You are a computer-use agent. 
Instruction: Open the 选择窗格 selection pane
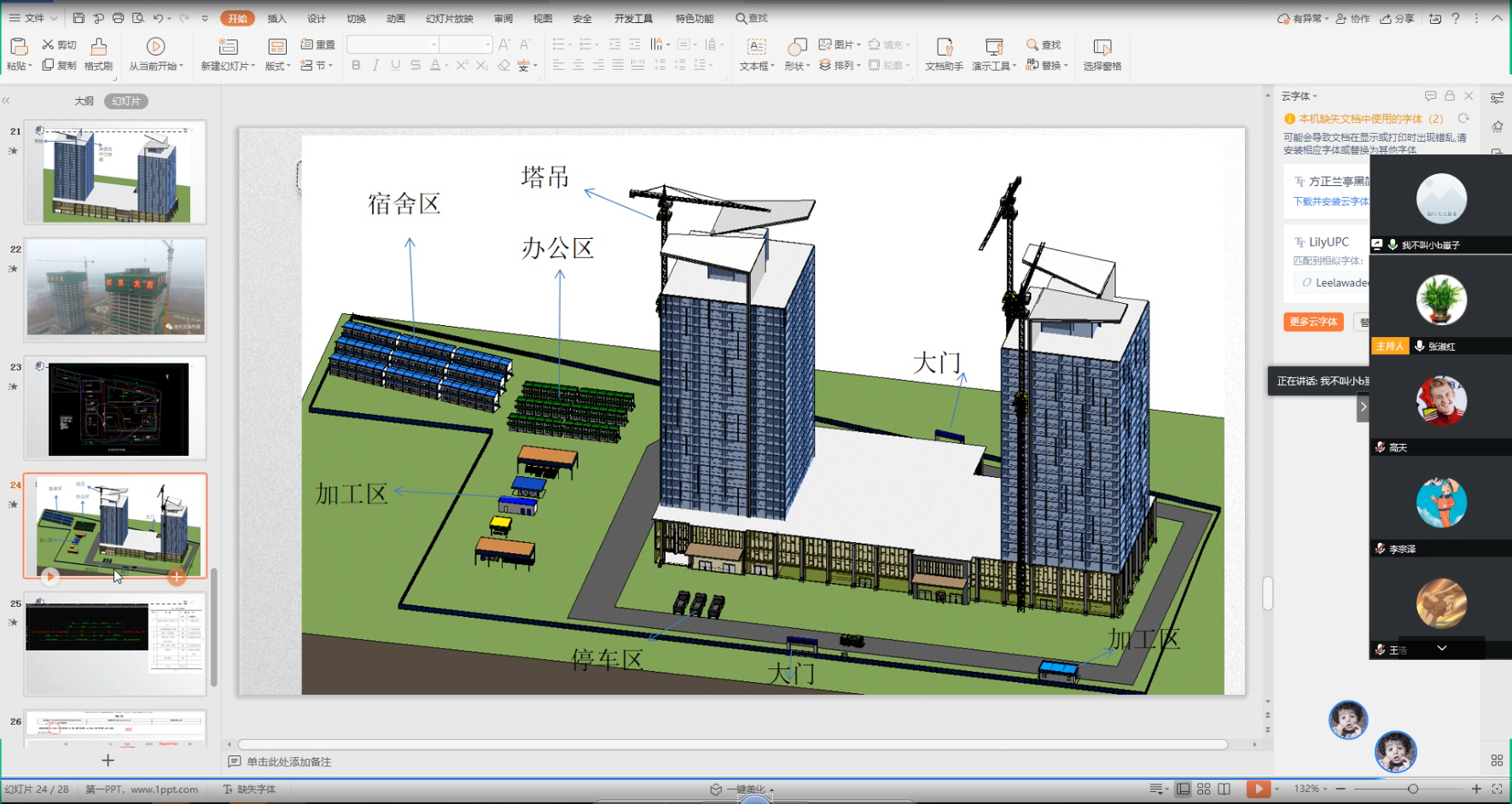tap(1102, 47)
